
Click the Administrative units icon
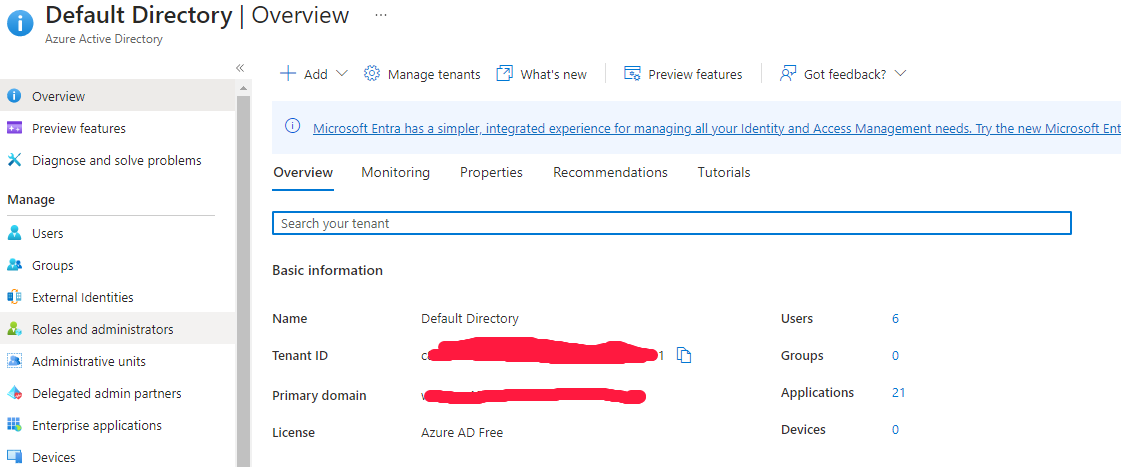point(14,361)
